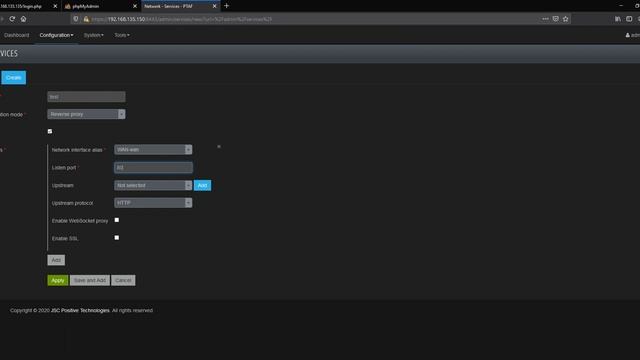Click the Cancel button

[123, 280]
